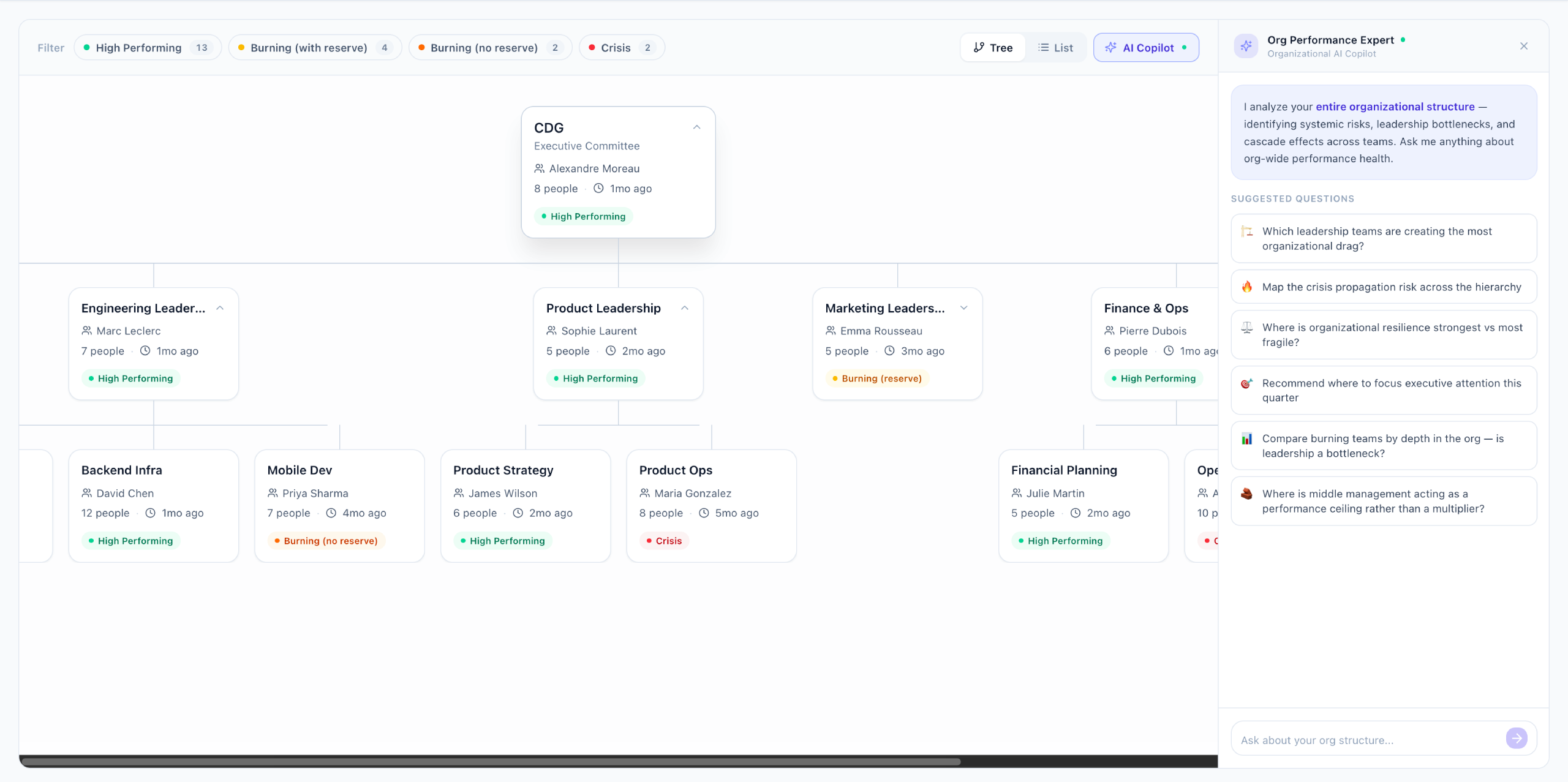
Task: Click the Burning (reserve) badge on Marketing Leadership
Action: point(877,378)
